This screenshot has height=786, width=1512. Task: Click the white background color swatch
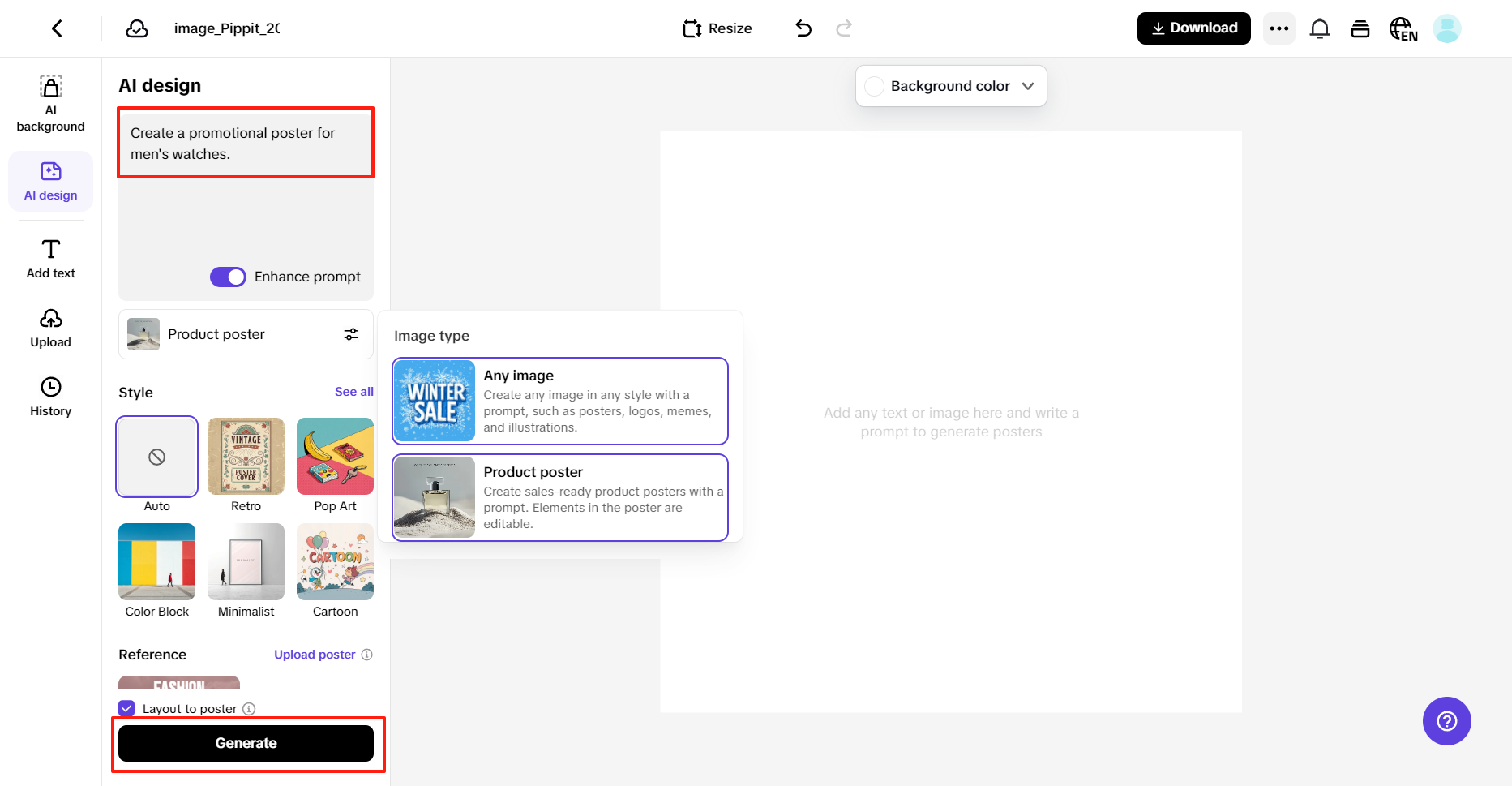[875, 86]
